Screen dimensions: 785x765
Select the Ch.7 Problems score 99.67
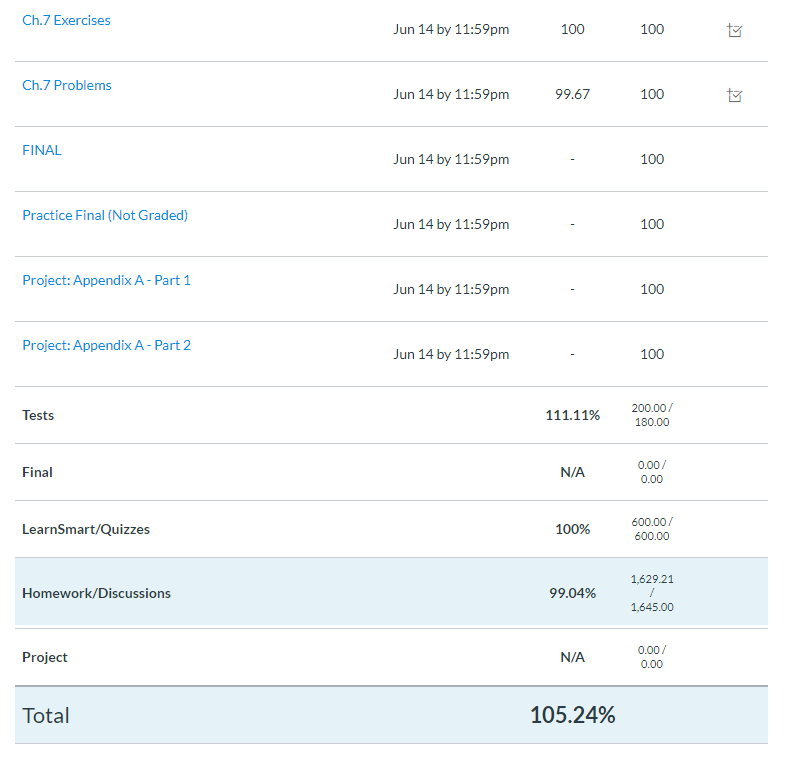(572, 94)
